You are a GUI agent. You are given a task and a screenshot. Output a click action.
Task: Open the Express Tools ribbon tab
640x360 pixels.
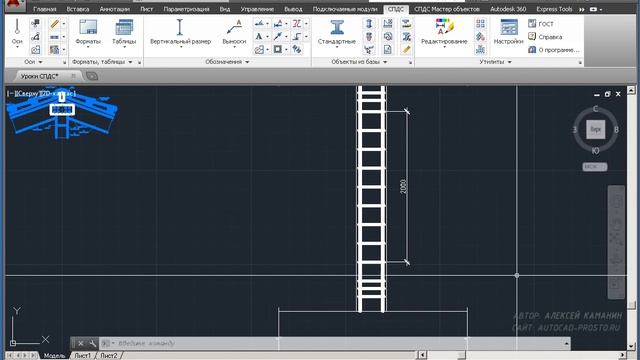point(554,9)
